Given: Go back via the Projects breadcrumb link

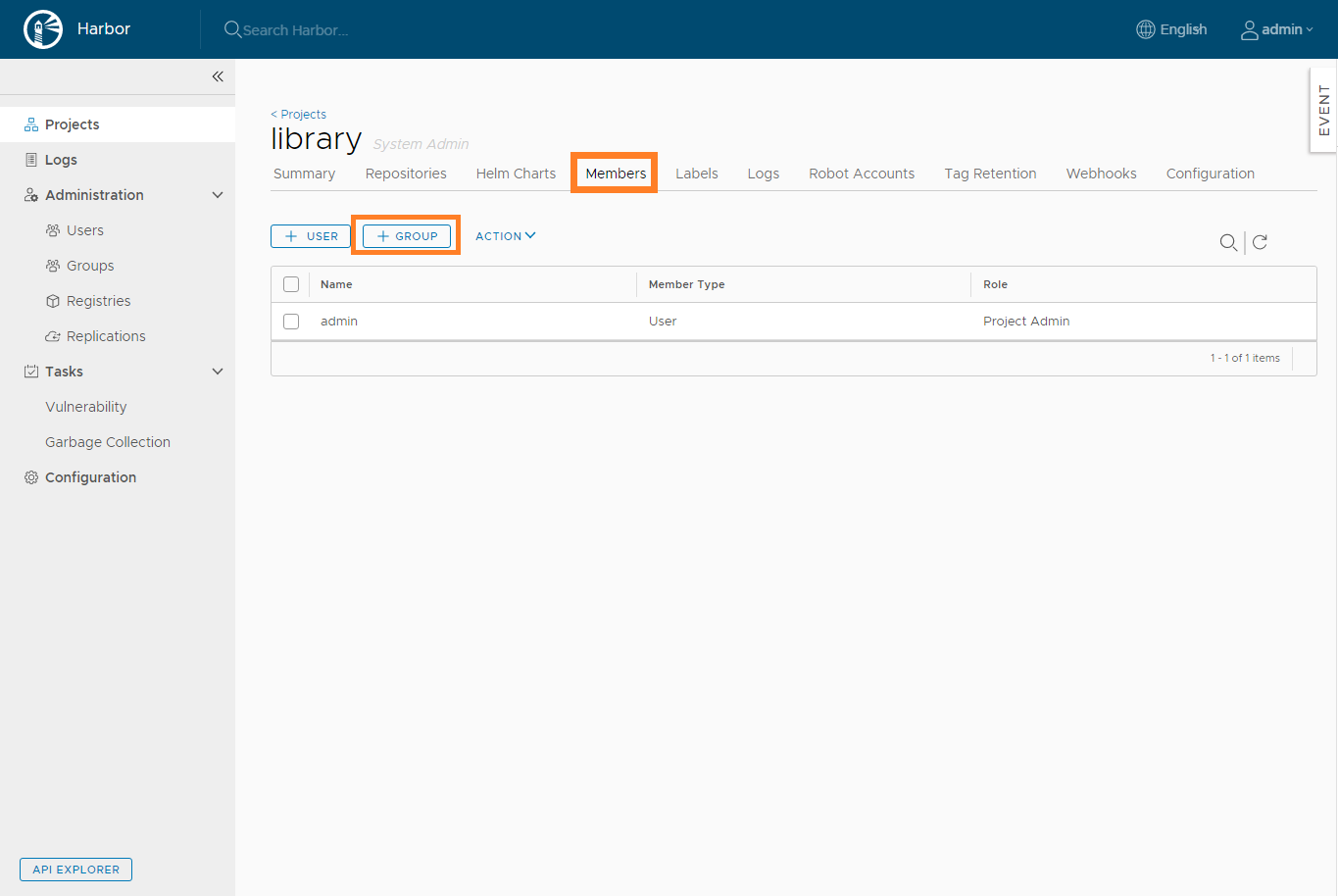Looking at the screenshot, I should click(x=299, y=115).
